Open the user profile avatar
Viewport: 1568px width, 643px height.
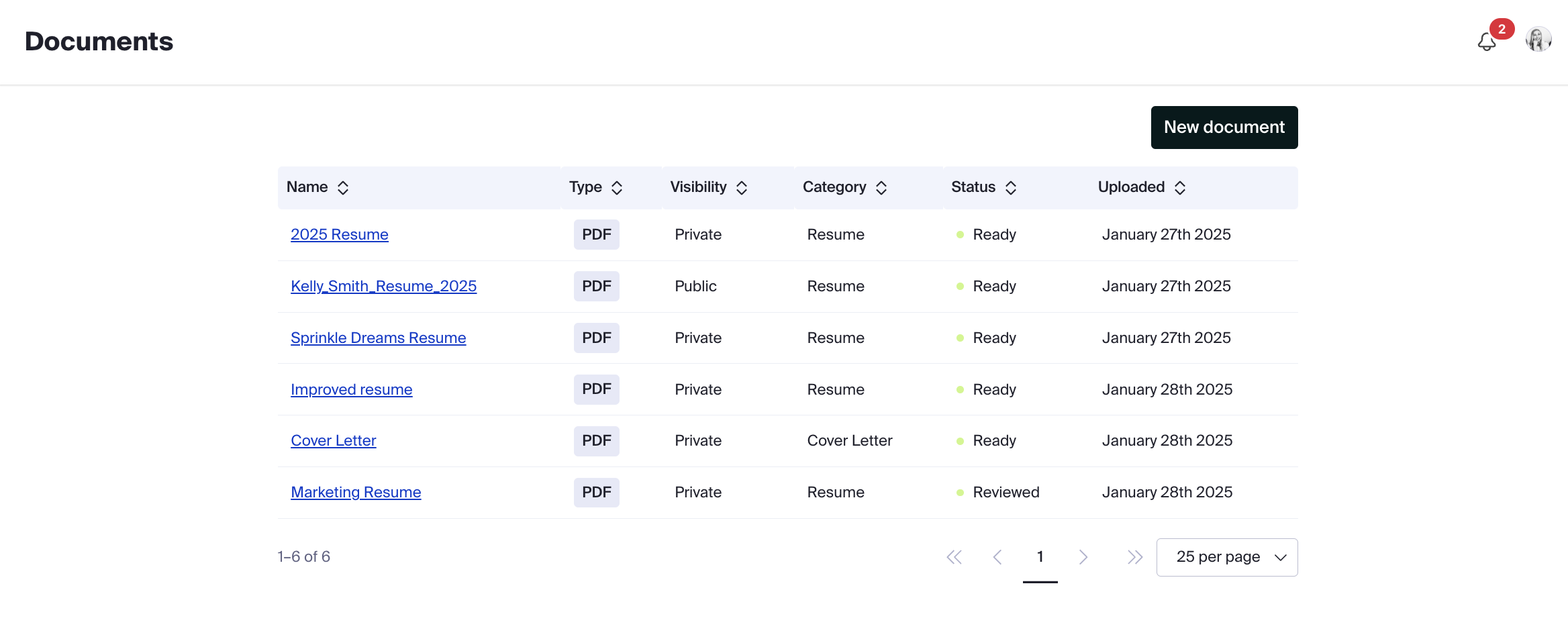pos(1538,40)
